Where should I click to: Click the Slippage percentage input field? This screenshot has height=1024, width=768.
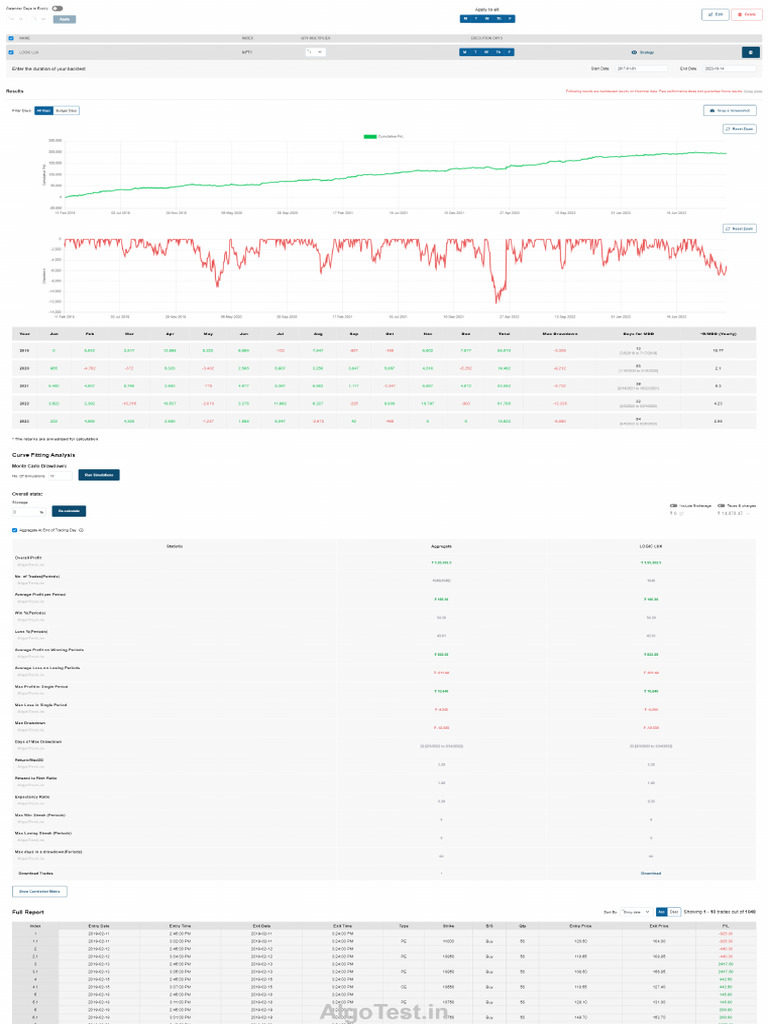[x=28, y=512]
